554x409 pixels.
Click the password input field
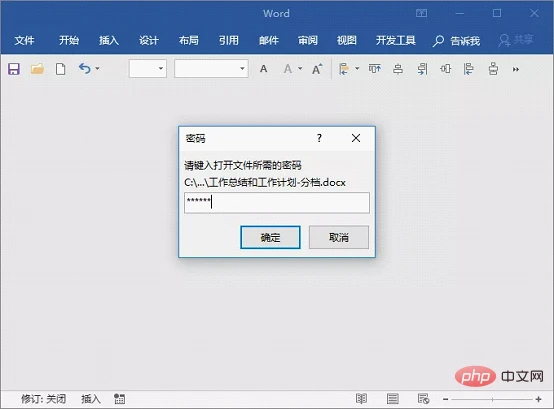click(277, 203)
